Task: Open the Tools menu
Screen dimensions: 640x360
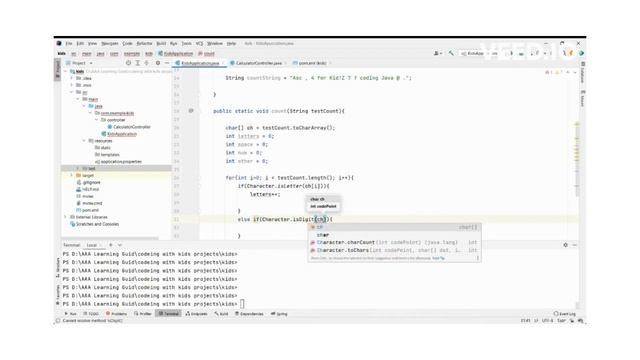Action: coord(187,43)
